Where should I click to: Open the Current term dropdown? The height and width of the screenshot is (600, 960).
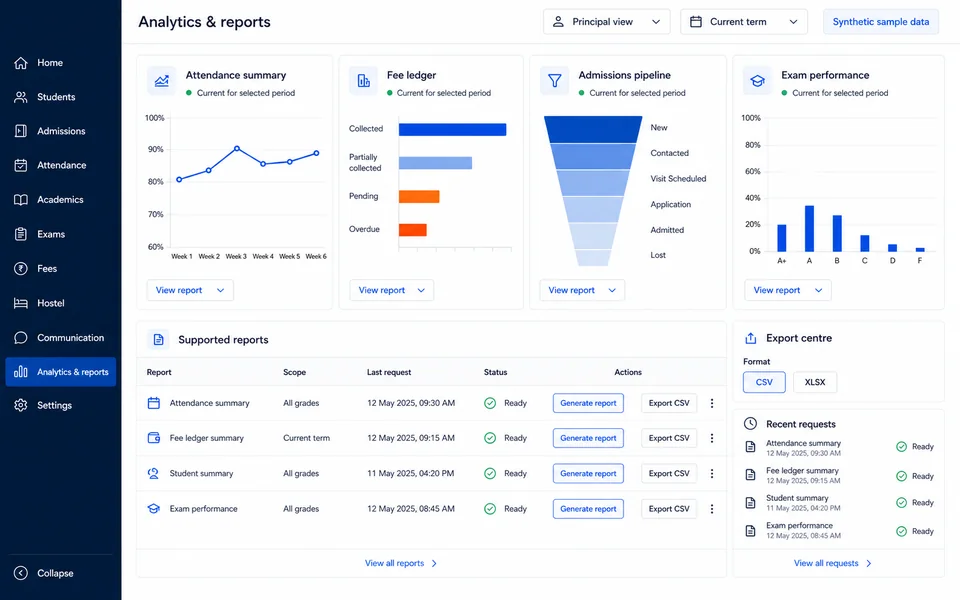click(x=744, y=21)
